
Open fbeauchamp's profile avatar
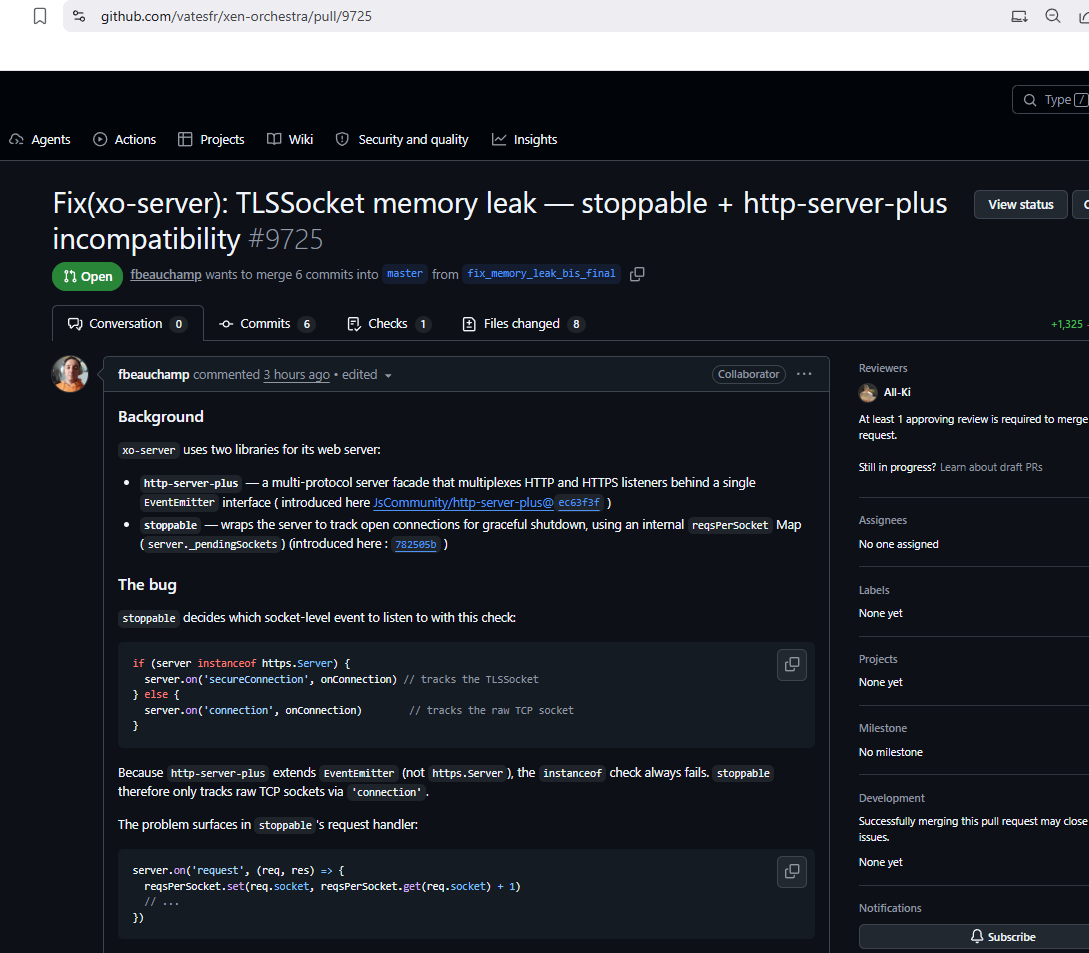coord(69,373)
